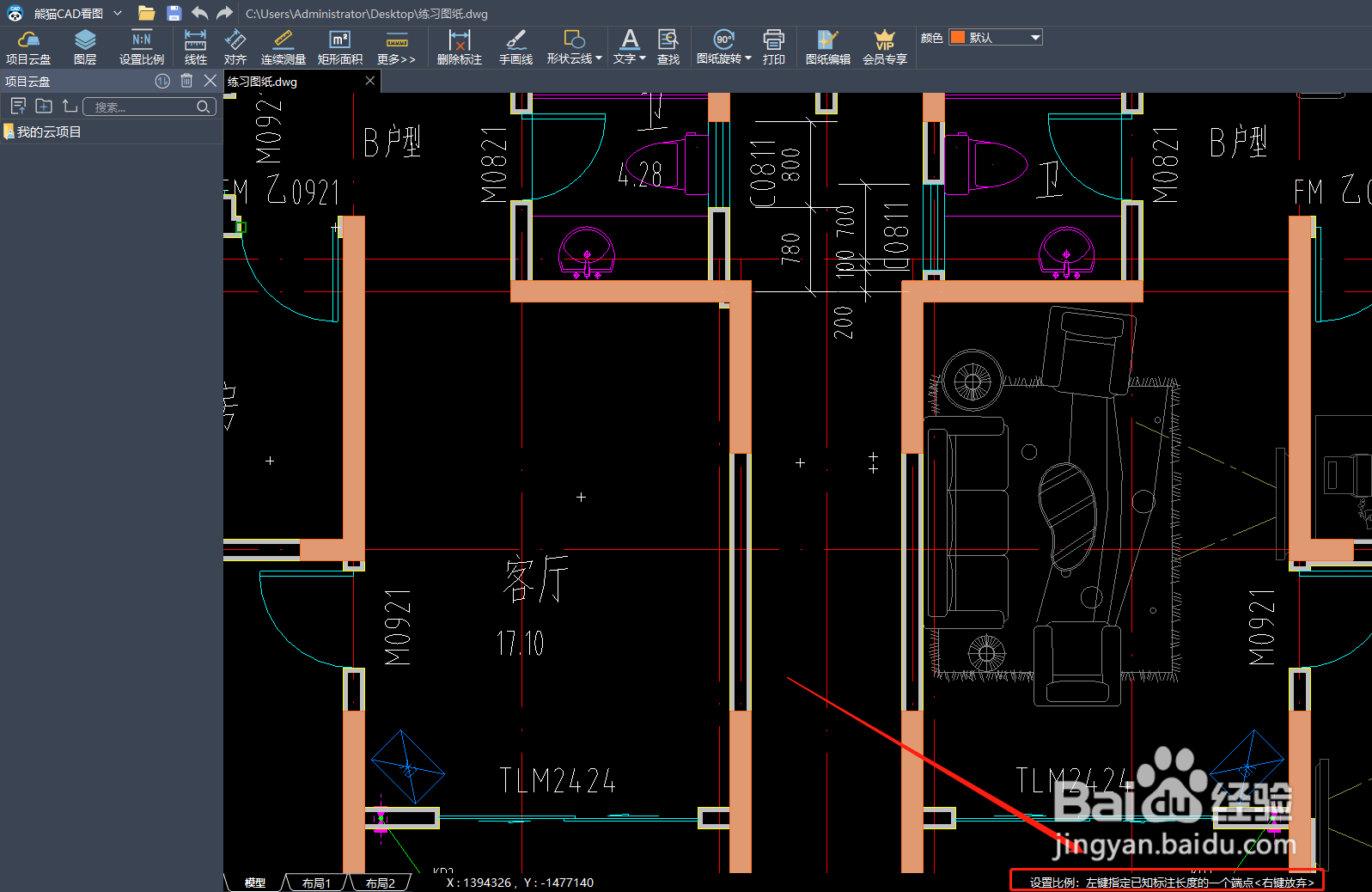Select the 线性 linear dimension tool

click(196, 47)
